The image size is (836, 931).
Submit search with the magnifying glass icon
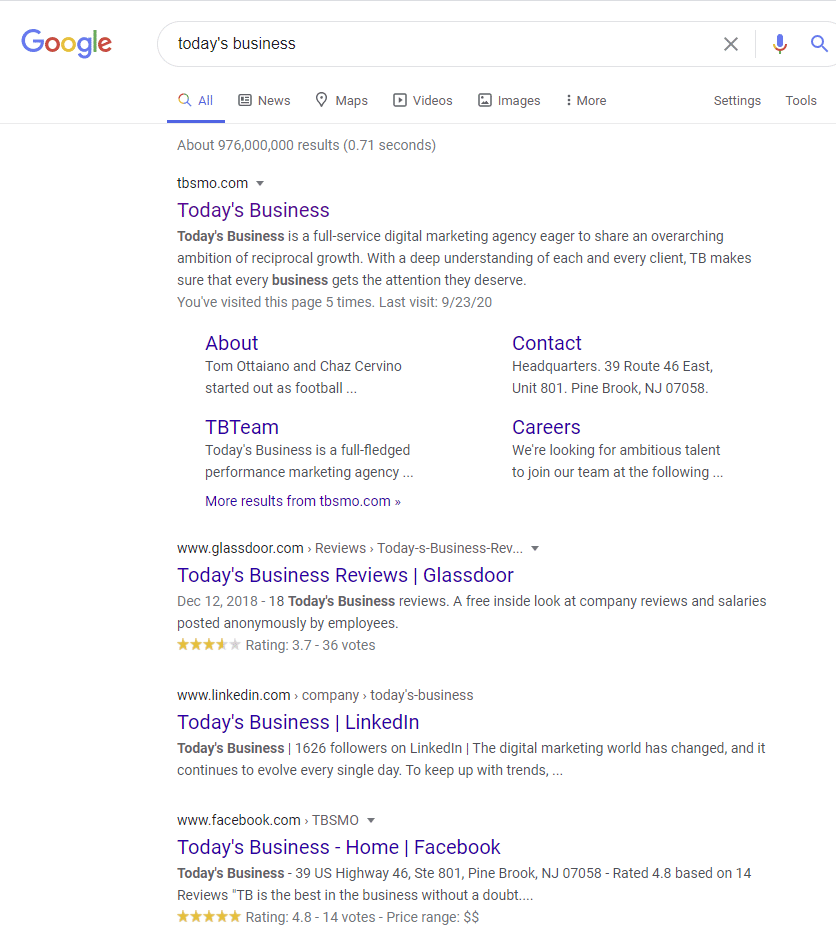click(x=819, y=43)
